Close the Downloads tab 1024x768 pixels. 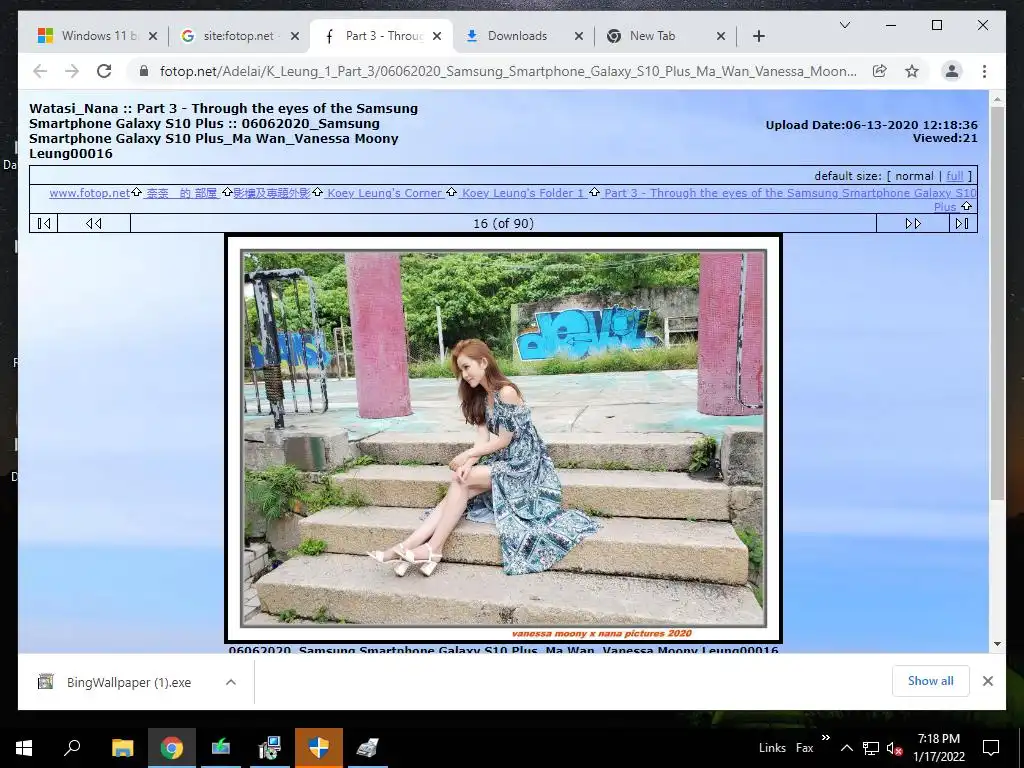click(x=579, y=36)
